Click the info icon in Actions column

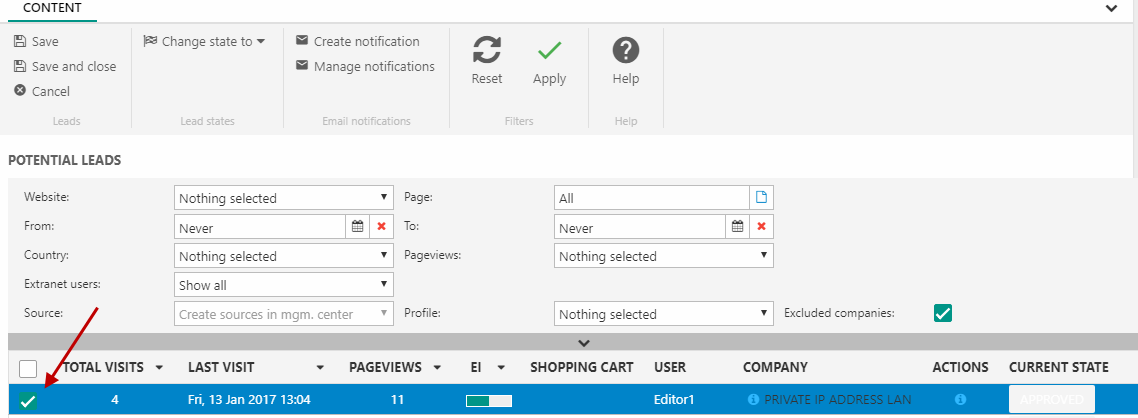(960, 400)
